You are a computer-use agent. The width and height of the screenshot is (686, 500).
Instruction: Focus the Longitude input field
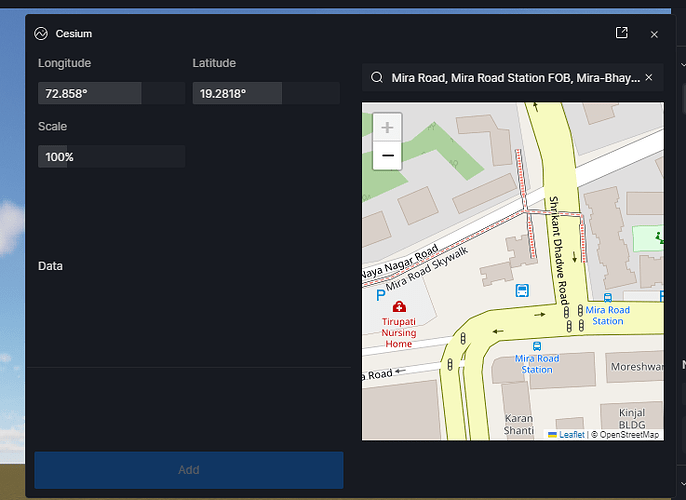click(x=90, y=94)
